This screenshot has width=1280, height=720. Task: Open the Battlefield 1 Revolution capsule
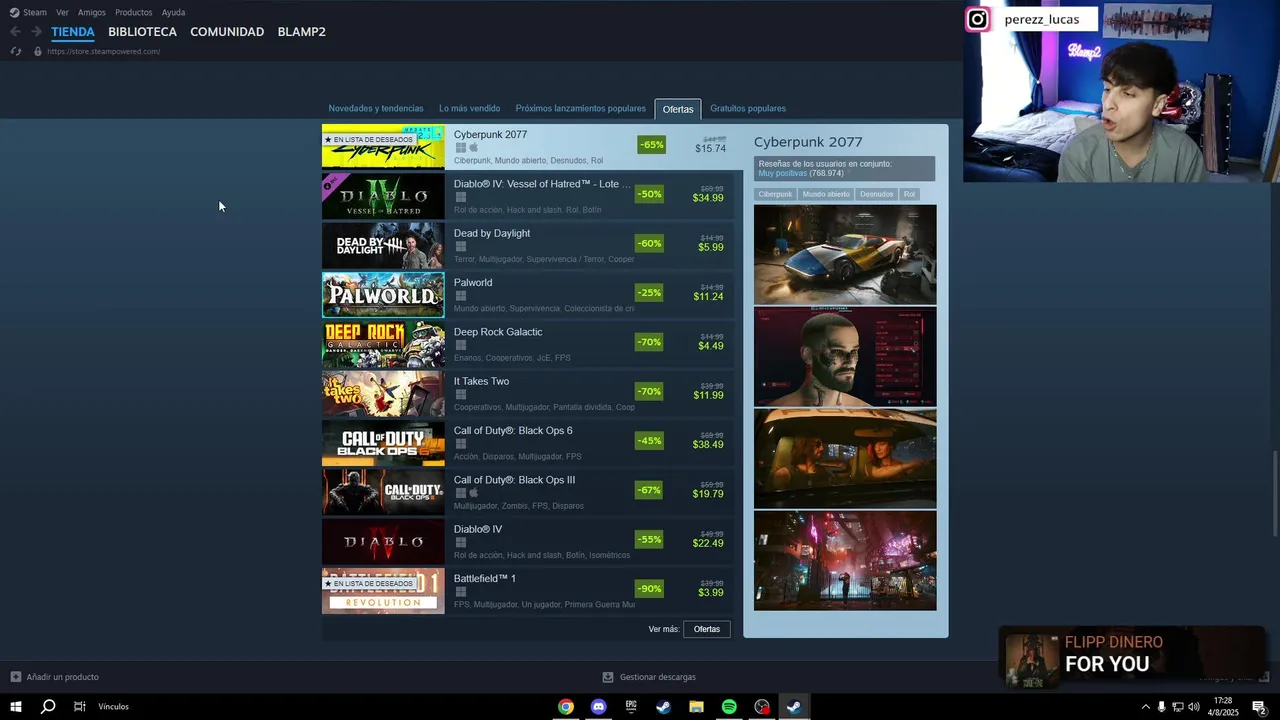tap(383, 591)
